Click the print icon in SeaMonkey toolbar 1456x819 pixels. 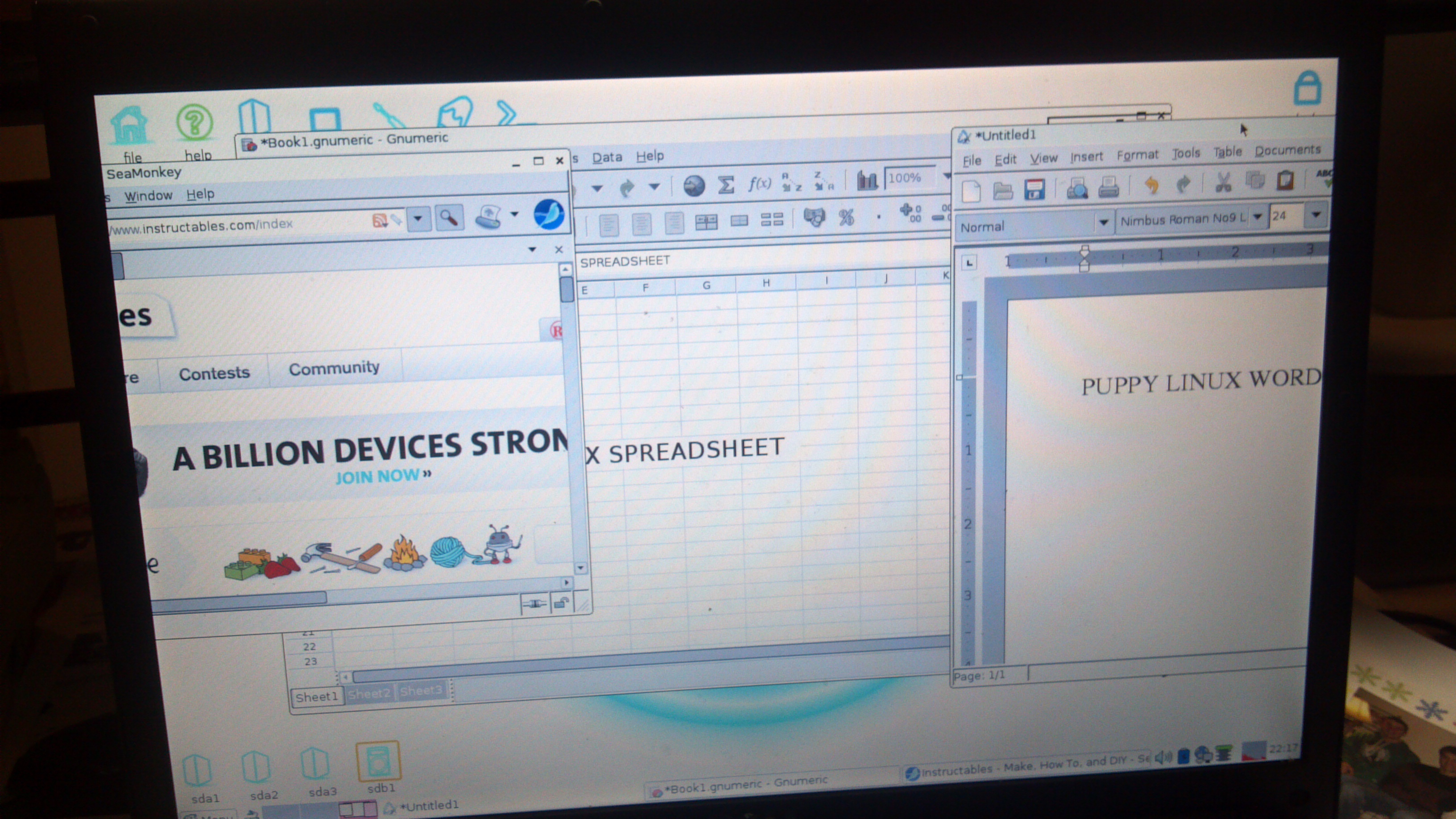tap(489, 216)
